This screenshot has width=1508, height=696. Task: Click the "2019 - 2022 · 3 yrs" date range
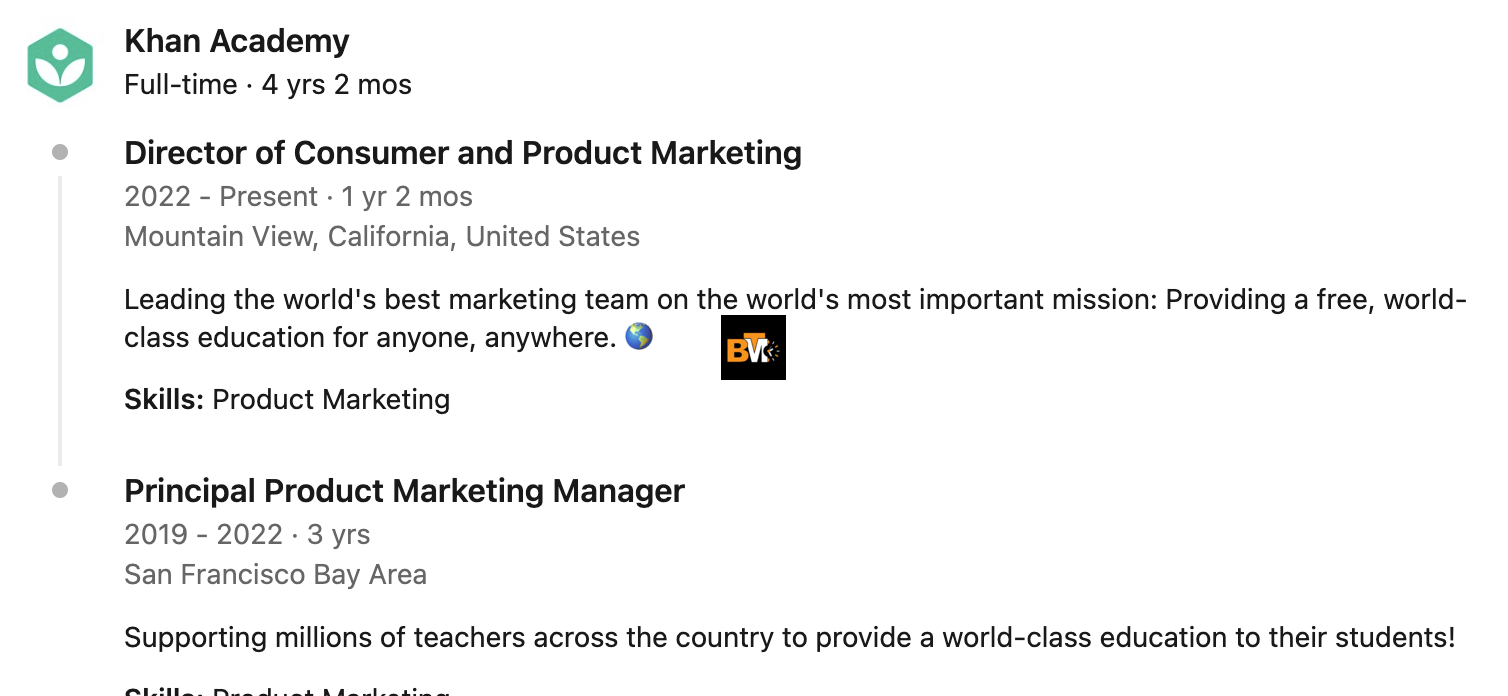pos(247,534)
